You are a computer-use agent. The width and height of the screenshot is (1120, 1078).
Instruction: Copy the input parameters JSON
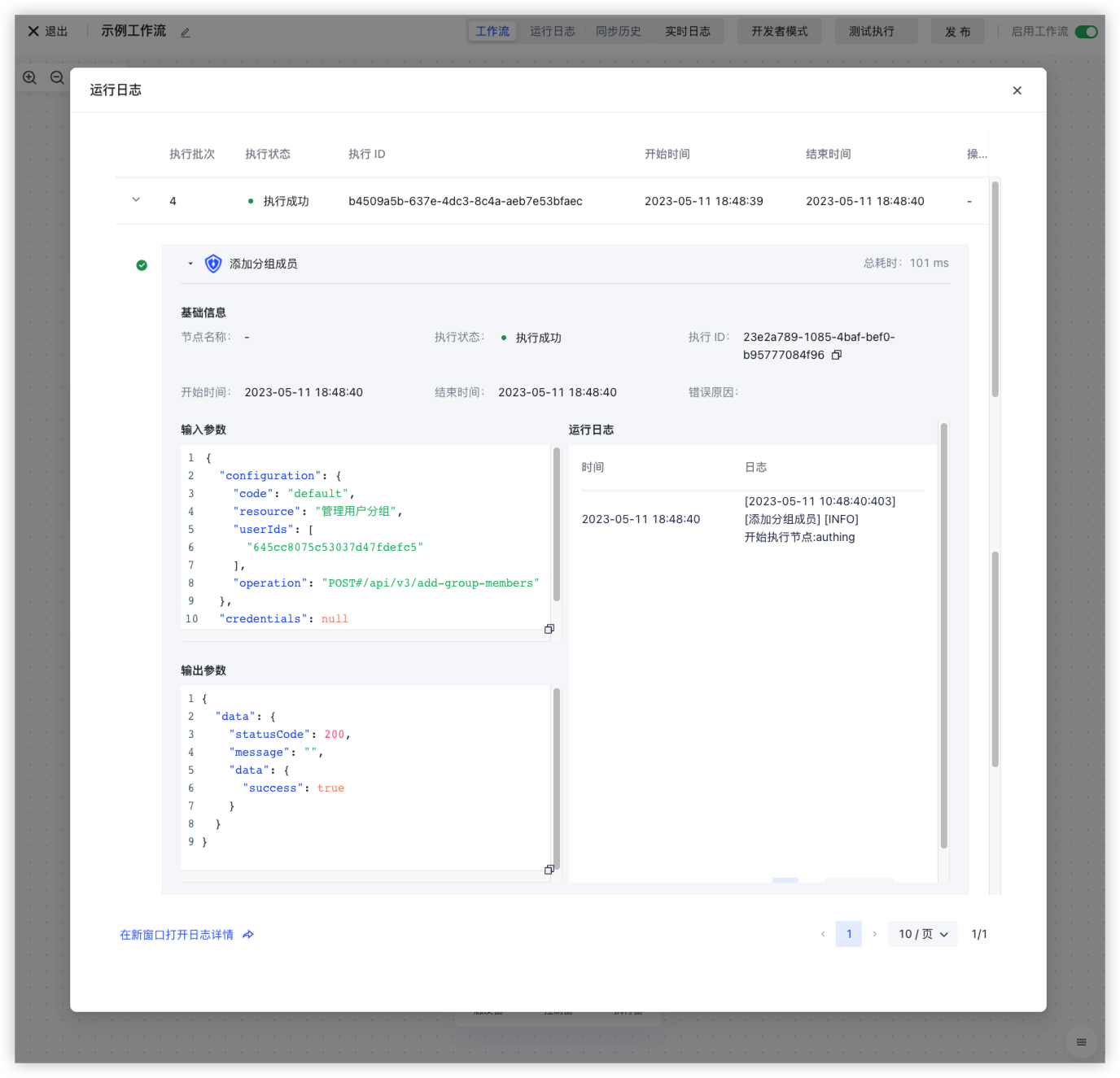tap(549, 629)
